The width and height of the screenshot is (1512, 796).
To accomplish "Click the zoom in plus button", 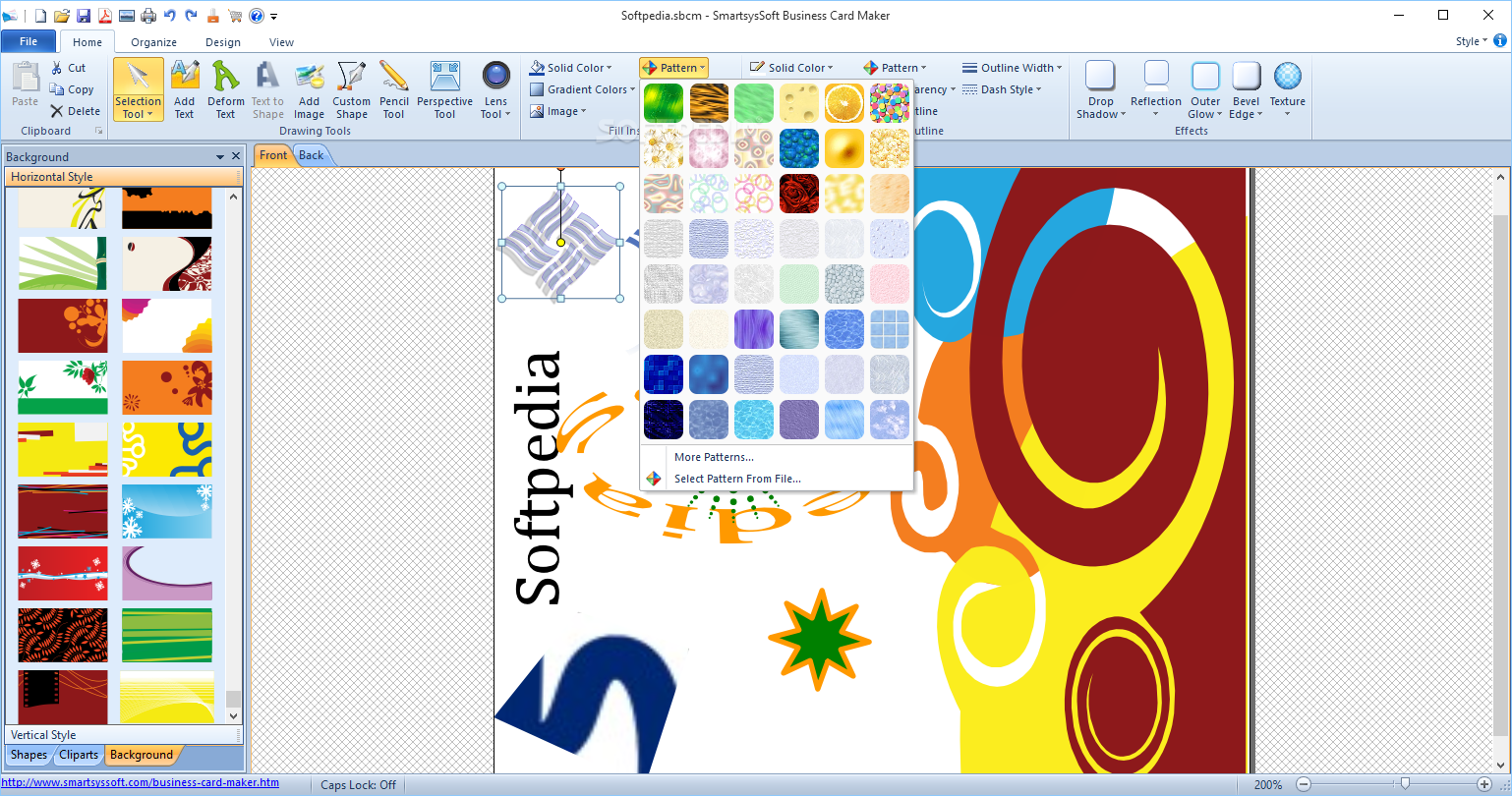I will [x=1484, y=784].
